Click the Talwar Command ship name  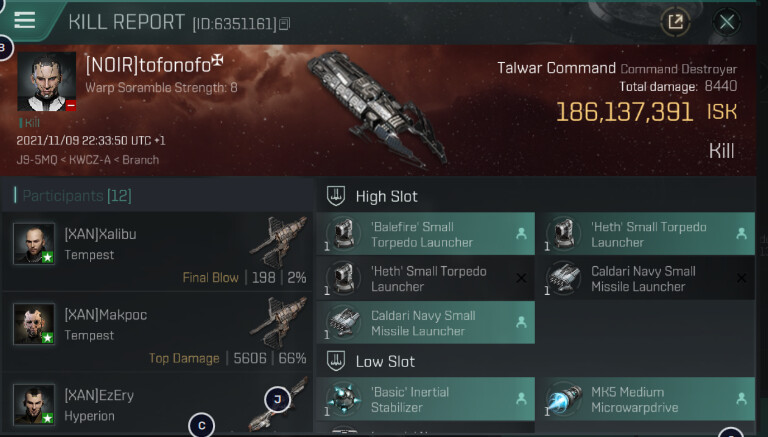(x=556, y=68)
